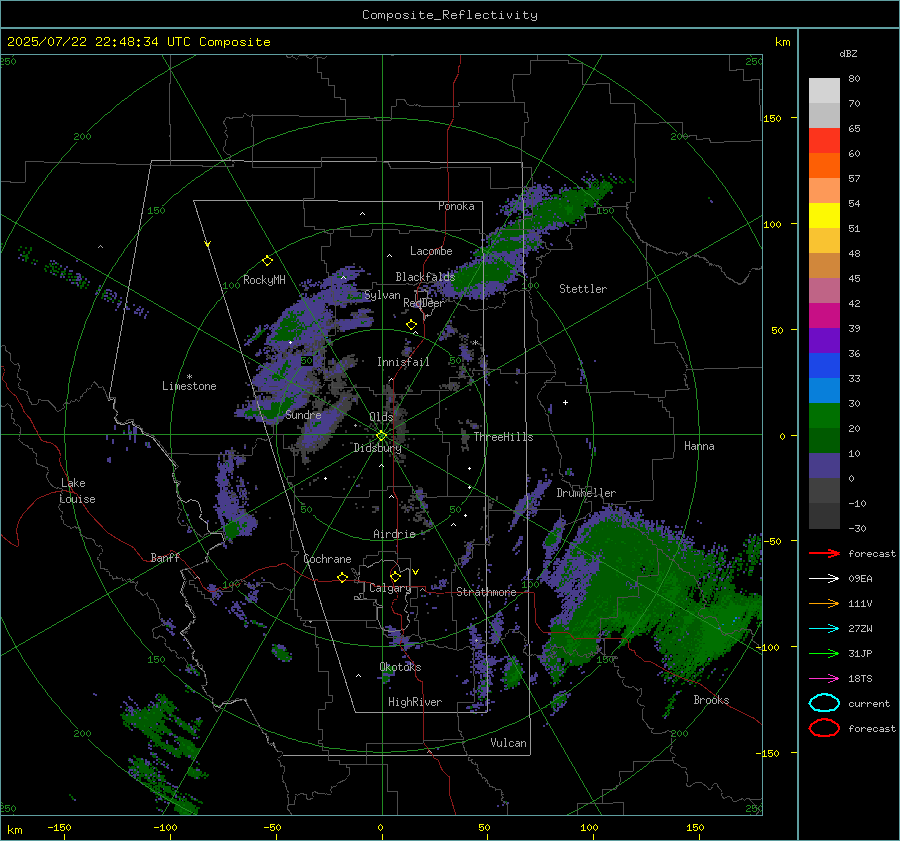Click the ThreeHills town label

[503, 437]
